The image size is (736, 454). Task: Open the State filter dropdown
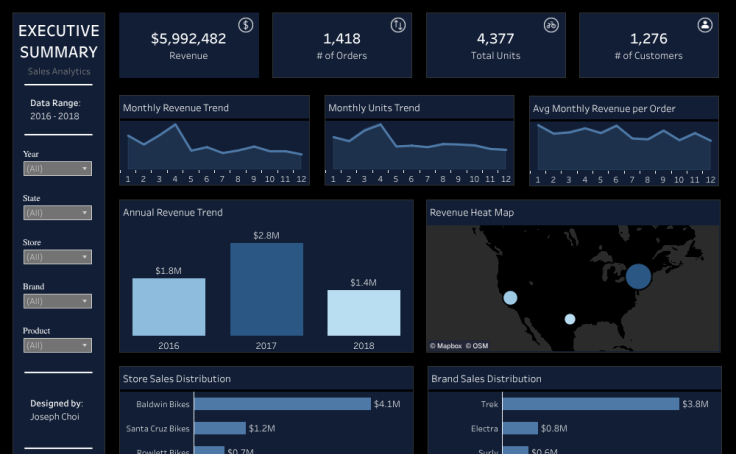[x=57, y=213]
